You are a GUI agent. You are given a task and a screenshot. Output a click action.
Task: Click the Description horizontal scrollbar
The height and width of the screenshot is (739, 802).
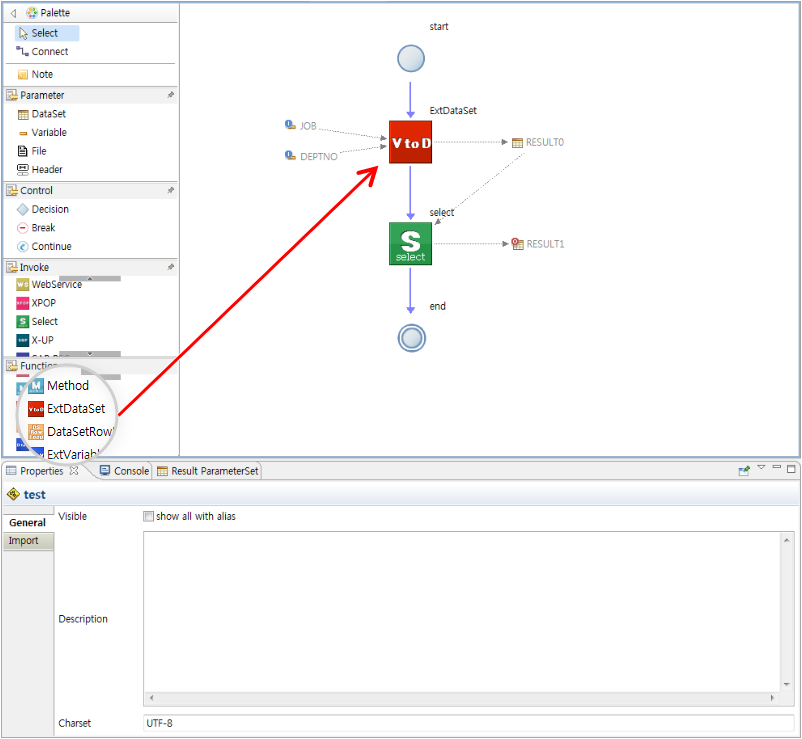pyautogui.click(x=461, y=698)
